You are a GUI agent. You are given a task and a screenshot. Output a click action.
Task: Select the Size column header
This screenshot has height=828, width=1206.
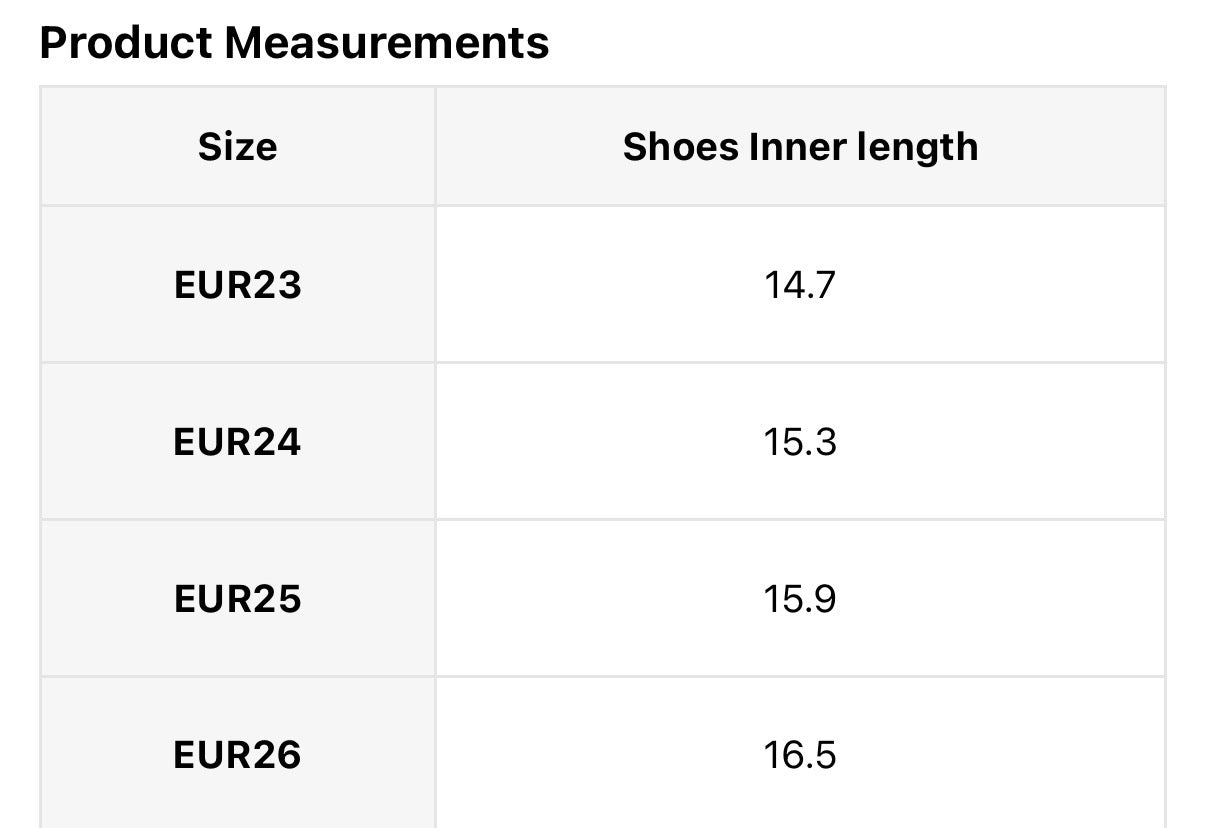click(x=237, y=147)
